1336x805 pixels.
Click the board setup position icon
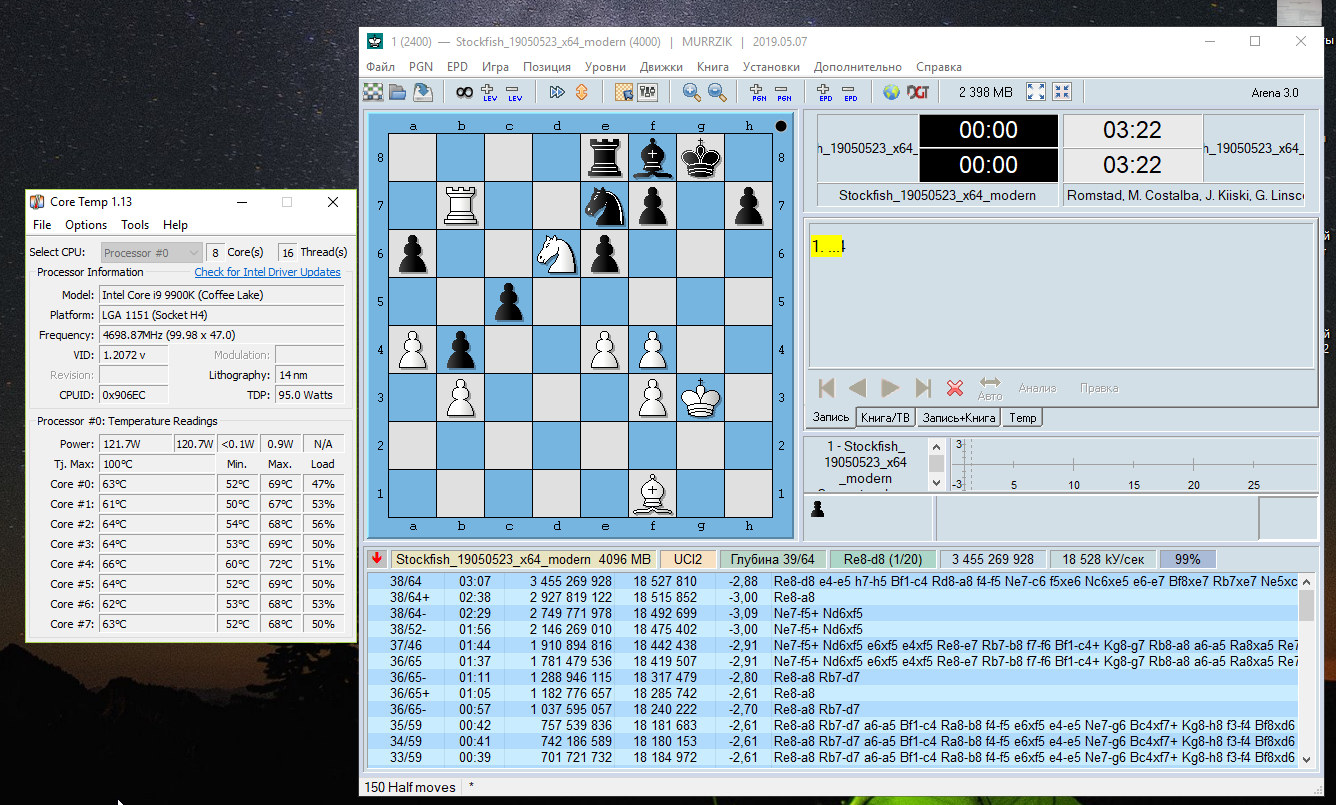coord(624,92)
